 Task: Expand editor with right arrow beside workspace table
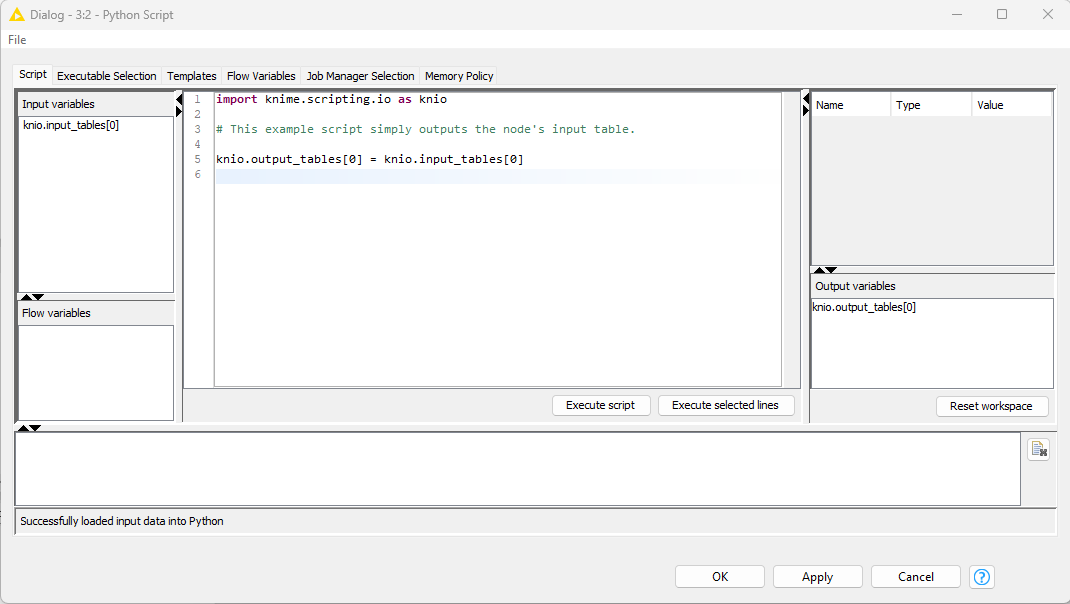pyautogui.click(x=806, y=111)
